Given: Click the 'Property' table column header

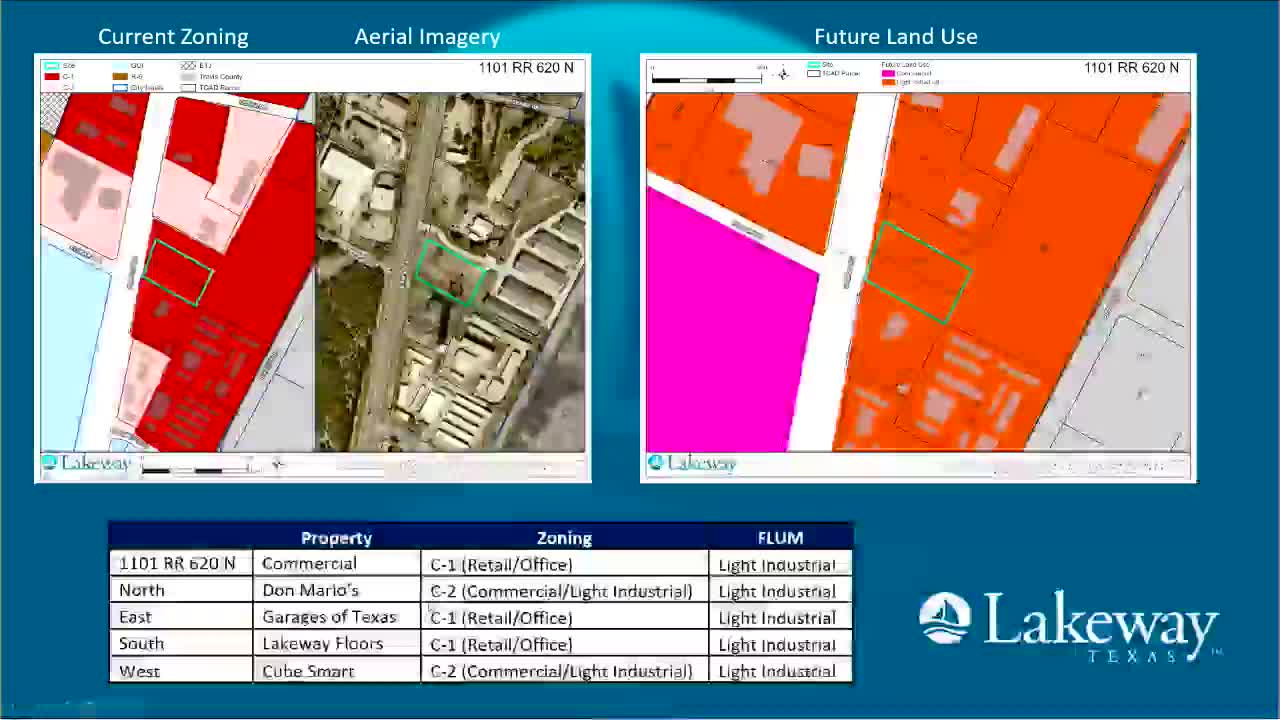Looking at the screenshot, I should pos(336,538).
